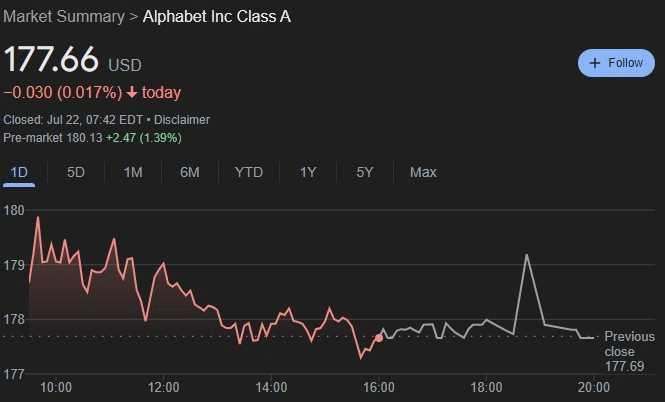Show the Max range chart

point(422,172)
